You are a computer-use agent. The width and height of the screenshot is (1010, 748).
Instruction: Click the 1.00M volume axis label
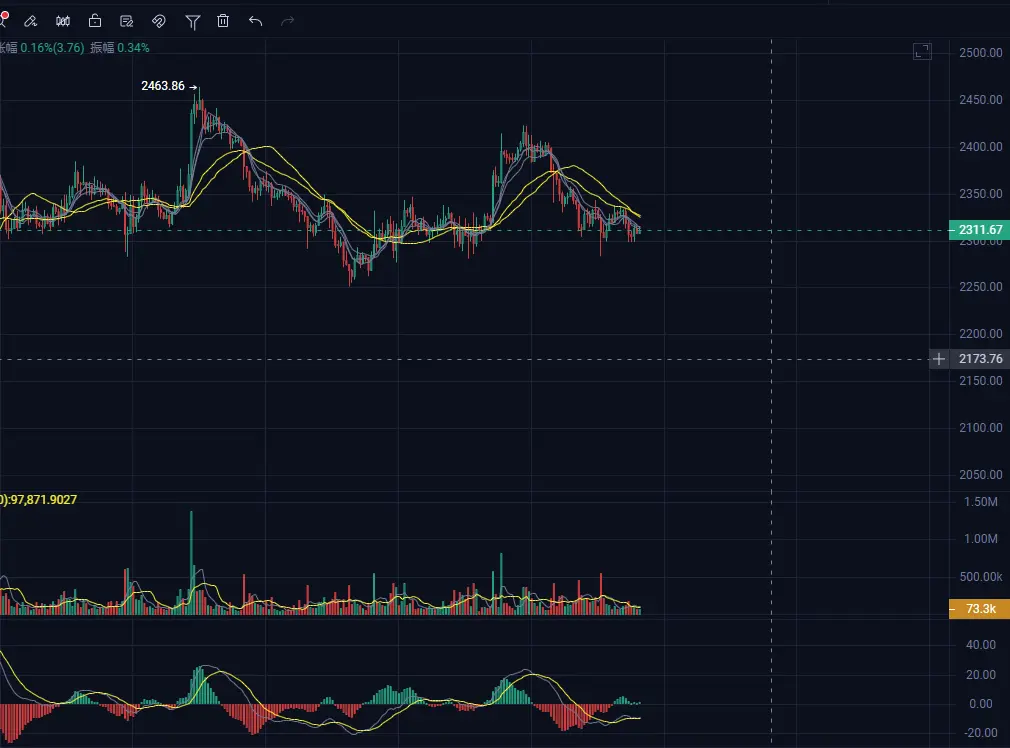pos(980,539)
